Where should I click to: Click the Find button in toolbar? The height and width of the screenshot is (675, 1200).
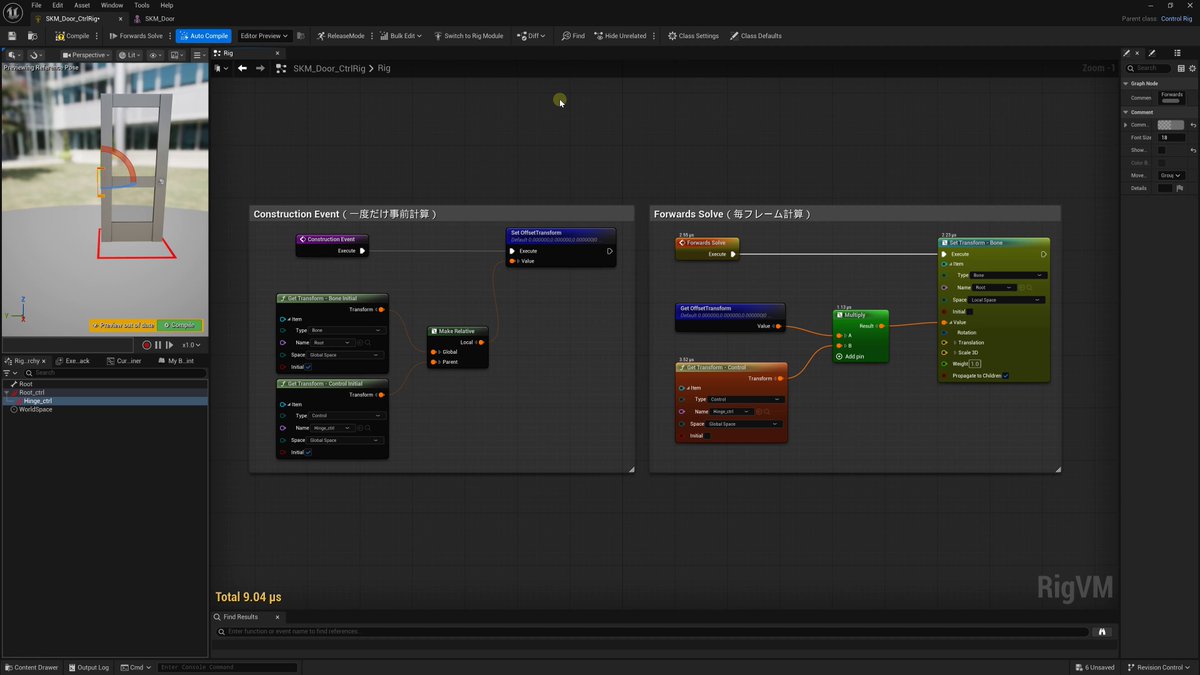[573, 36]
